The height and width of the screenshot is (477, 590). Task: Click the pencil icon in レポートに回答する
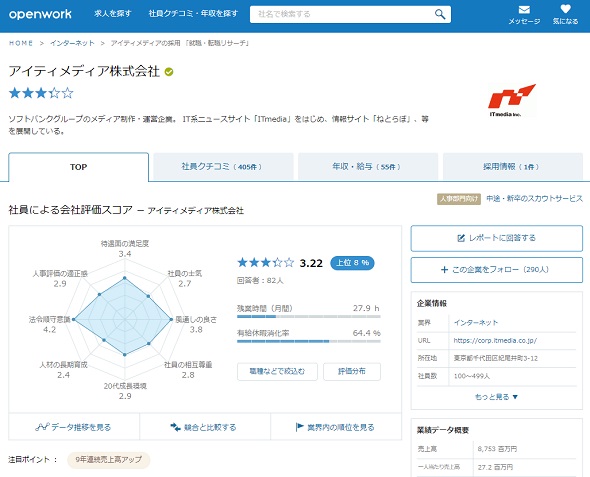461,238
